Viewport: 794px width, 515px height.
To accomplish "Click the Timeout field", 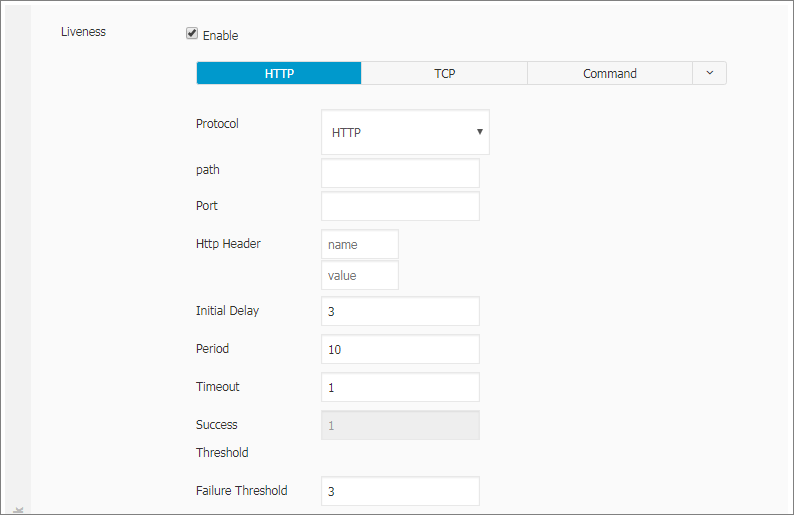I will click(x=400, y=387).
